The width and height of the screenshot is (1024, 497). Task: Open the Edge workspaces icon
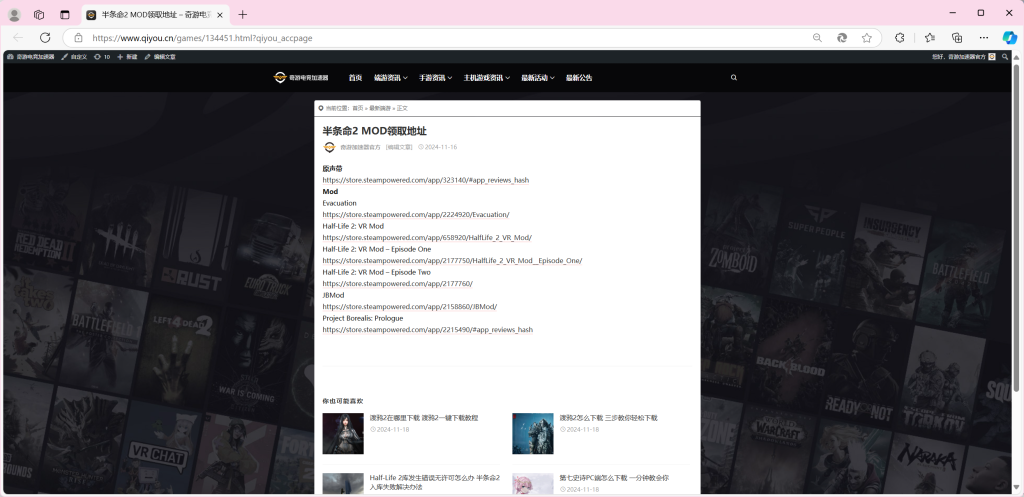[x=39, y=14]
